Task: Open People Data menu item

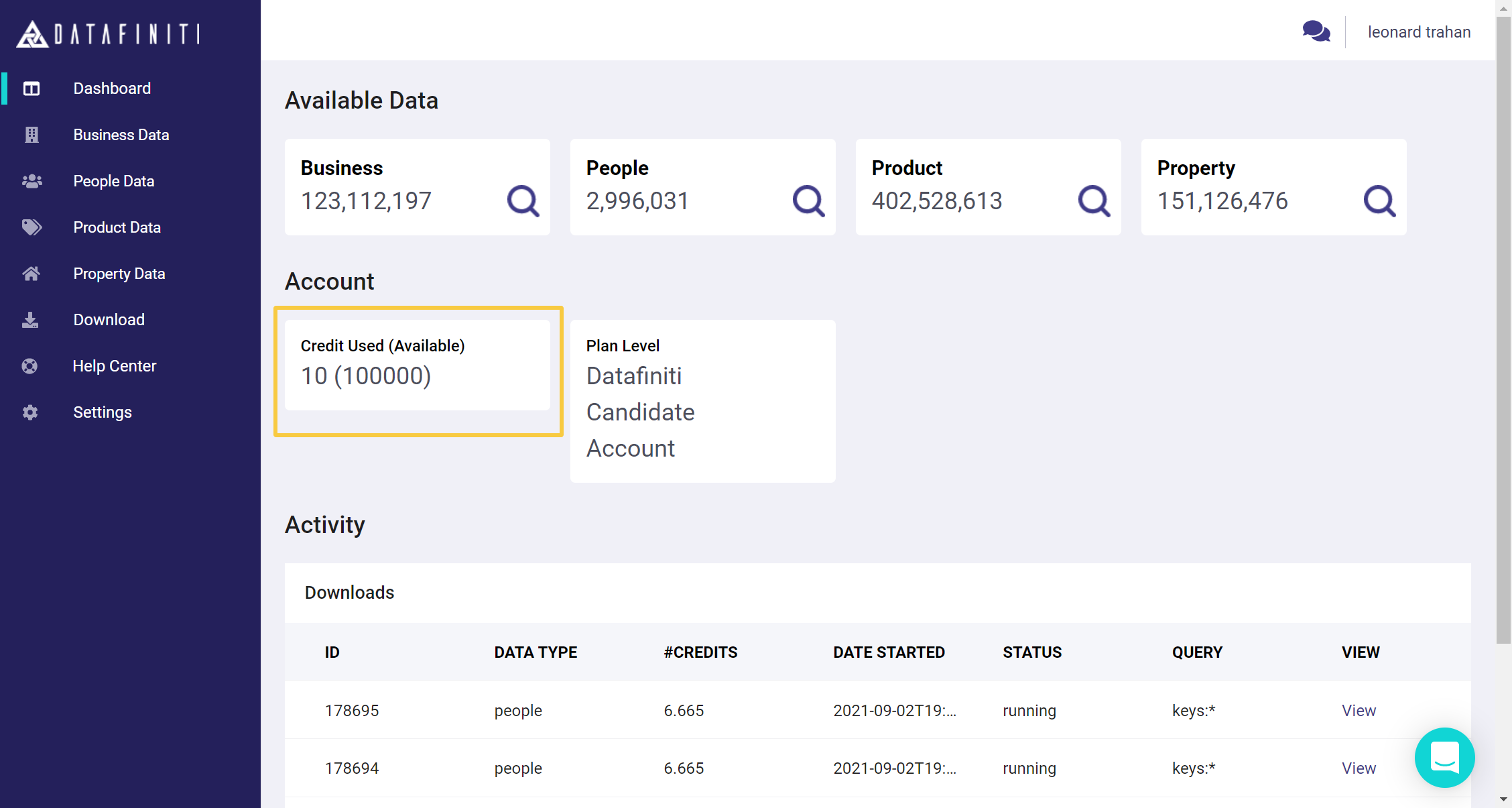Action: (x=113, y=181)
